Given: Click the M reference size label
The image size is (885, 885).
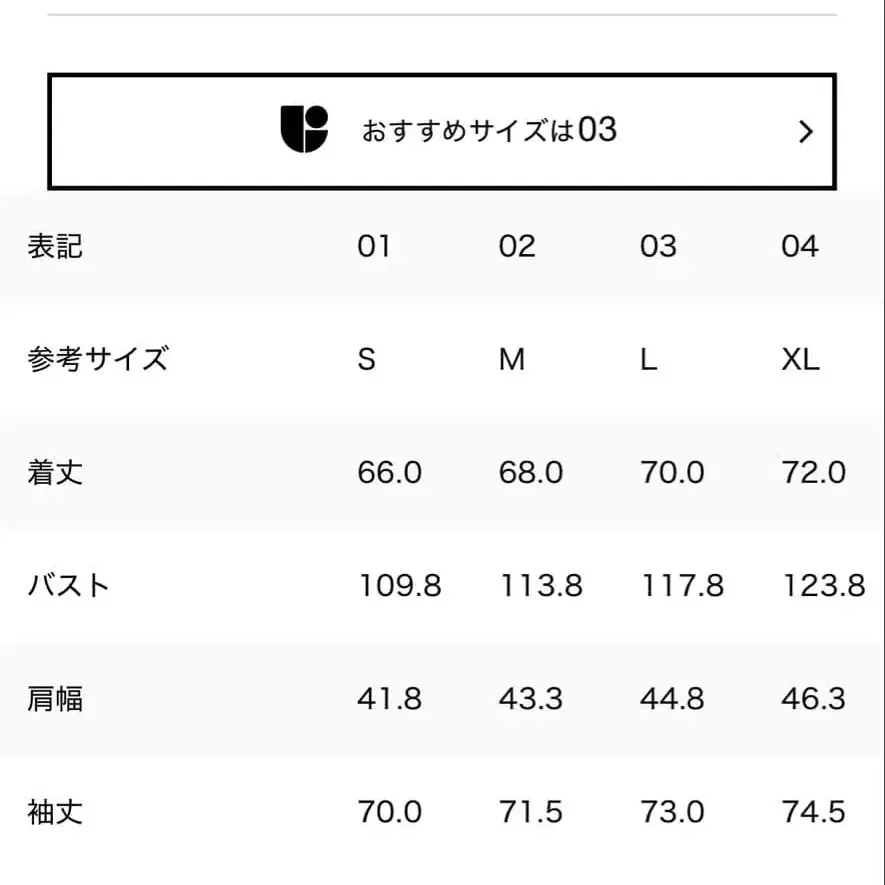Looking at the screenshot, I should 510,359.
